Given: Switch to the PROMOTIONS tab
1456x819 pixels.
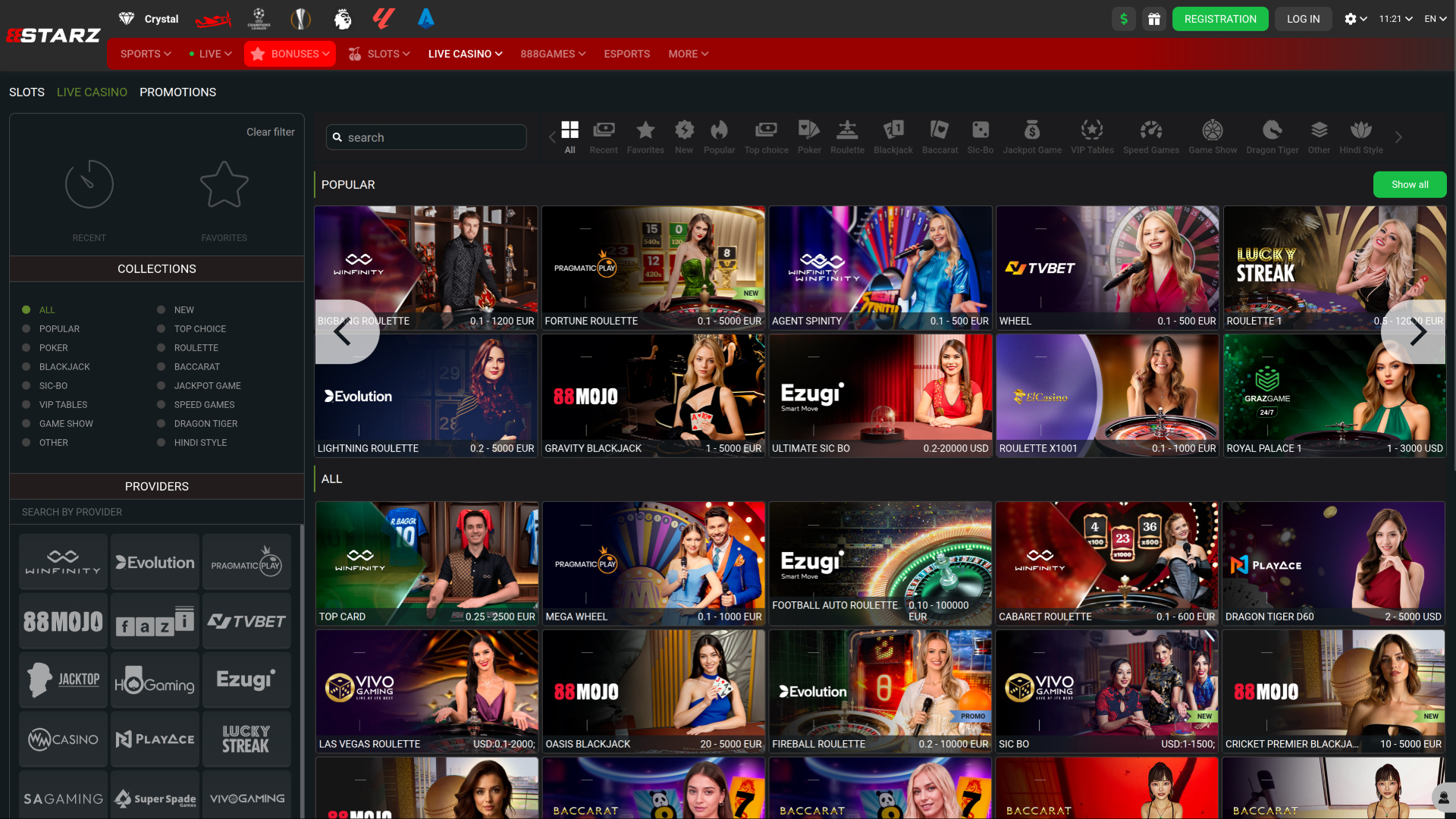Looking at the screenshot, I should click(x=177, y=92).
